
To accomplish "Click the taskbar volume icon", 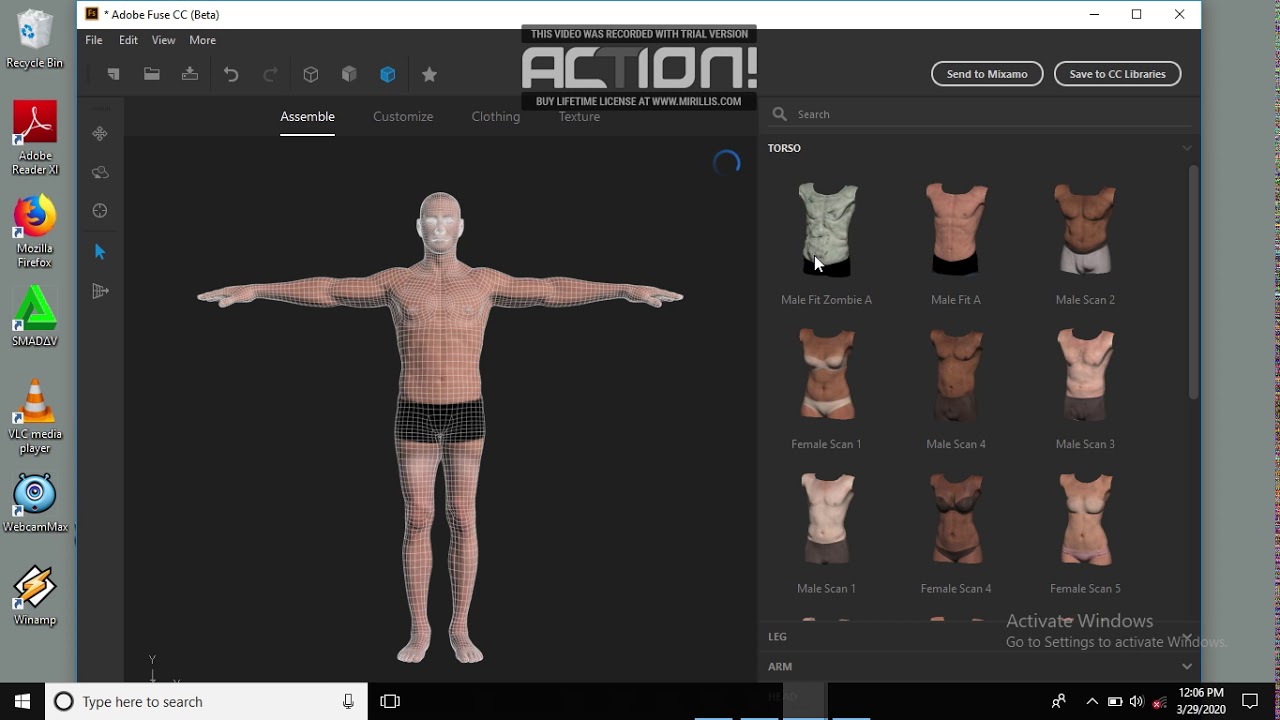I will (x=1136, y=701).
